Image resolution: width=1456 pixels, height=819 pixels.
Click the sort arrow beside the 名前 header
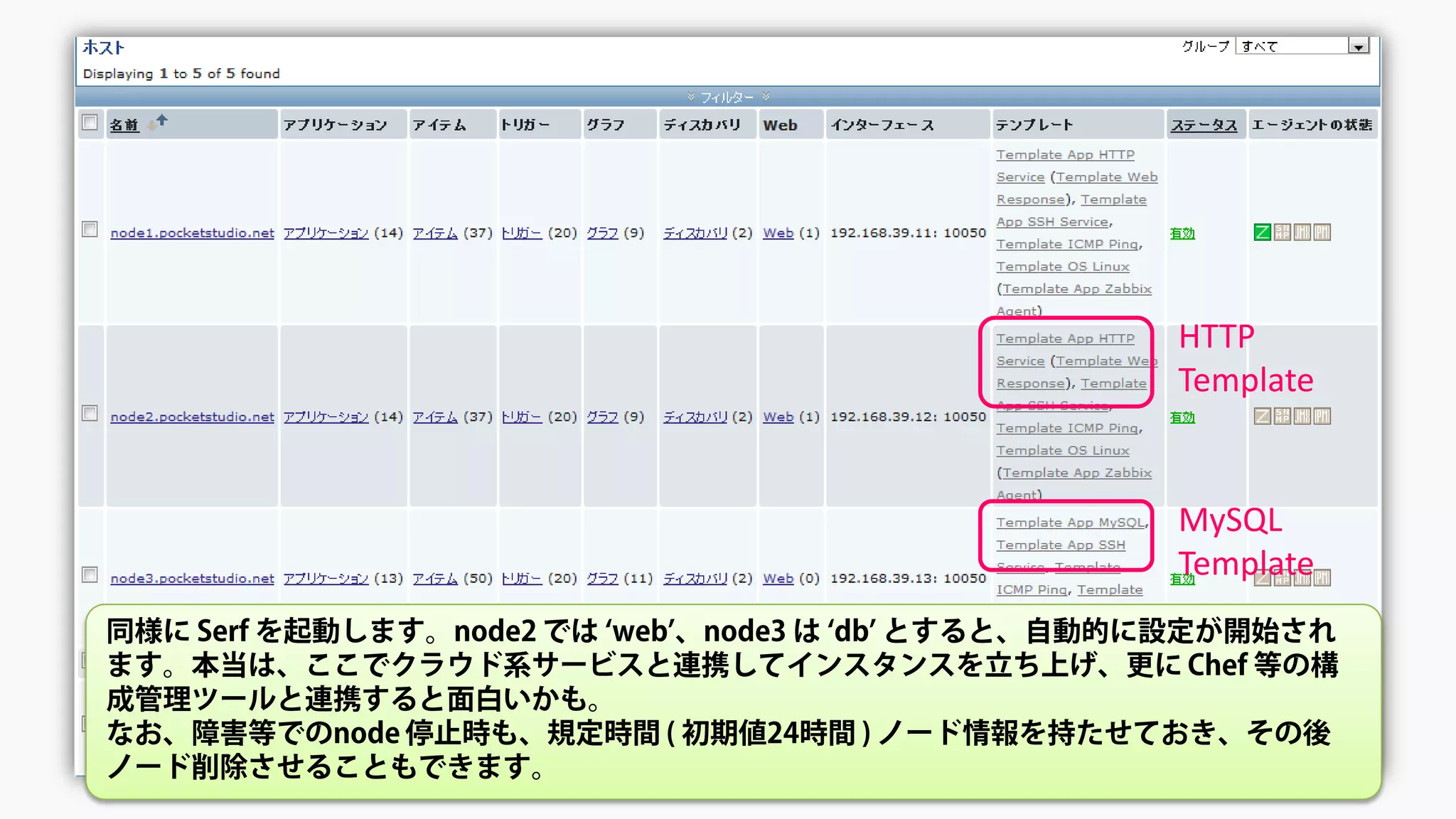[157, 123]
